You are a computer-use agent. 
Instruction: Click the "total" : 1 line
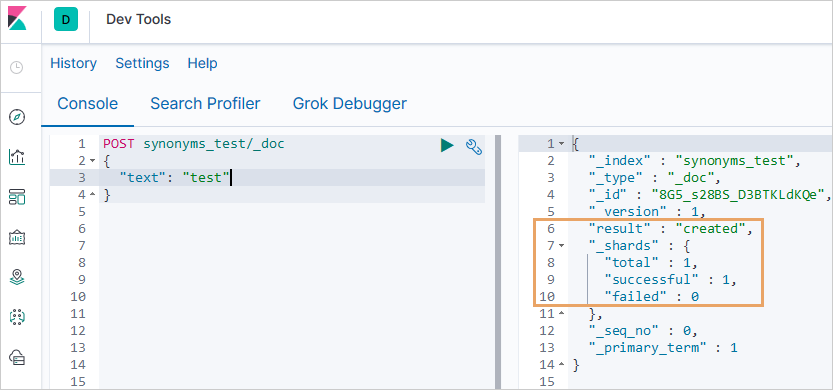(x=650, y=262)
